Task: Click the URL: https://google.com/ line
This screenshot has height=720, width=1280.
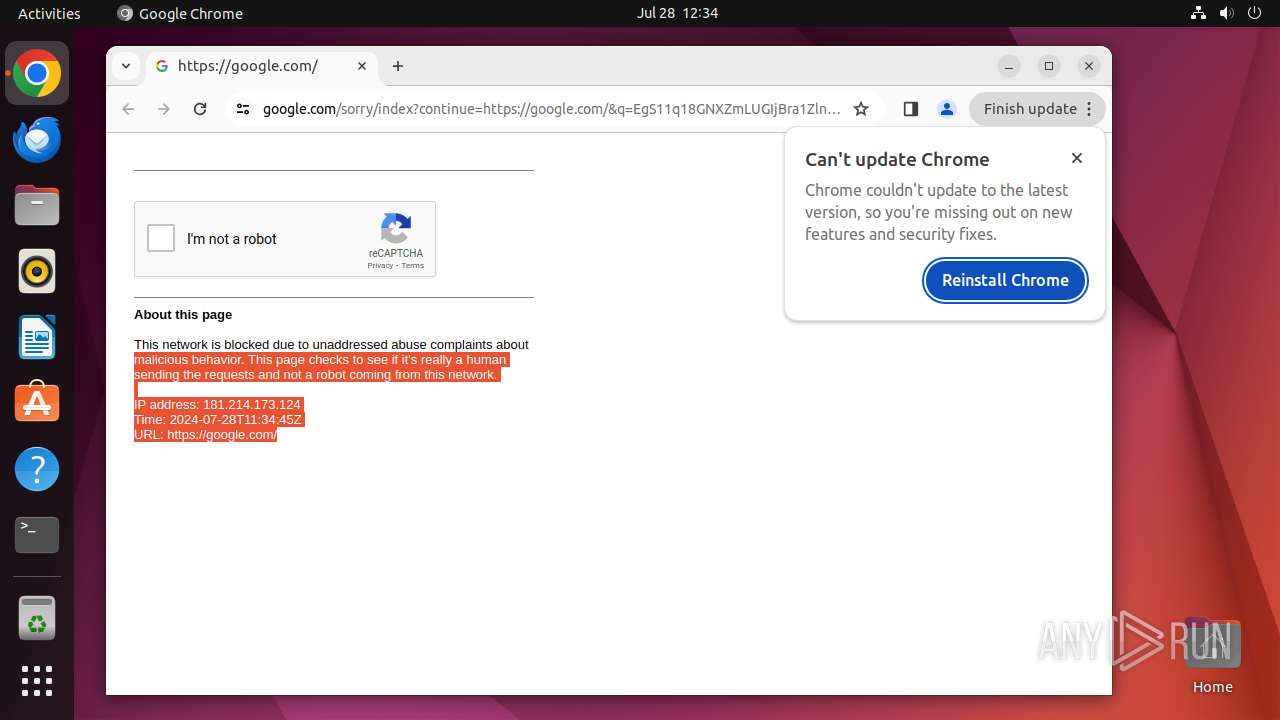Action: tap(205, 435)
